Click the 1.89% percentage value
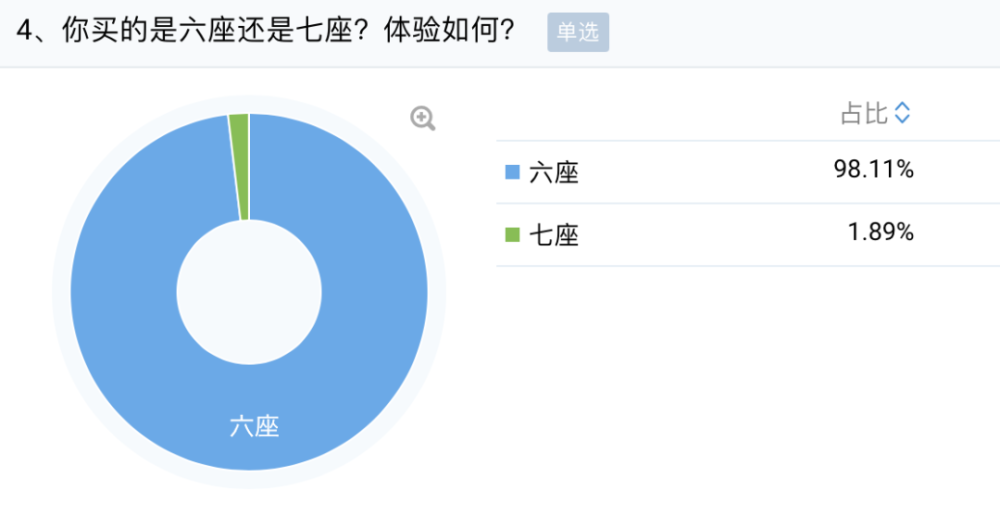1000x516 pixels. pyautogui.click(x=880, y=233)
